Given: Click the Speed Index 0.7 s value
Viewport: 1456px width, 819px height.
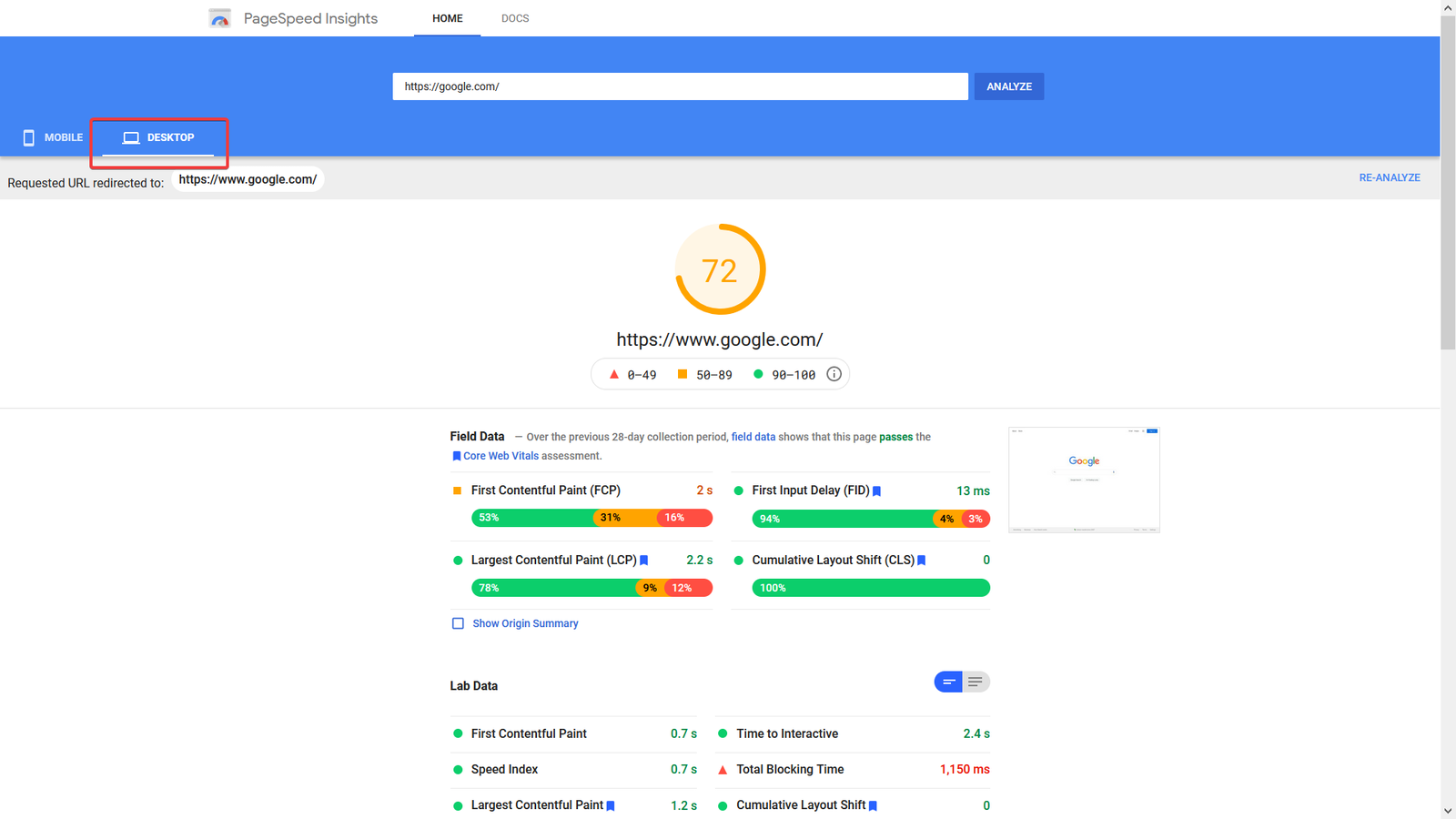Looking at the screenshot, I should [x=683, y=770].
